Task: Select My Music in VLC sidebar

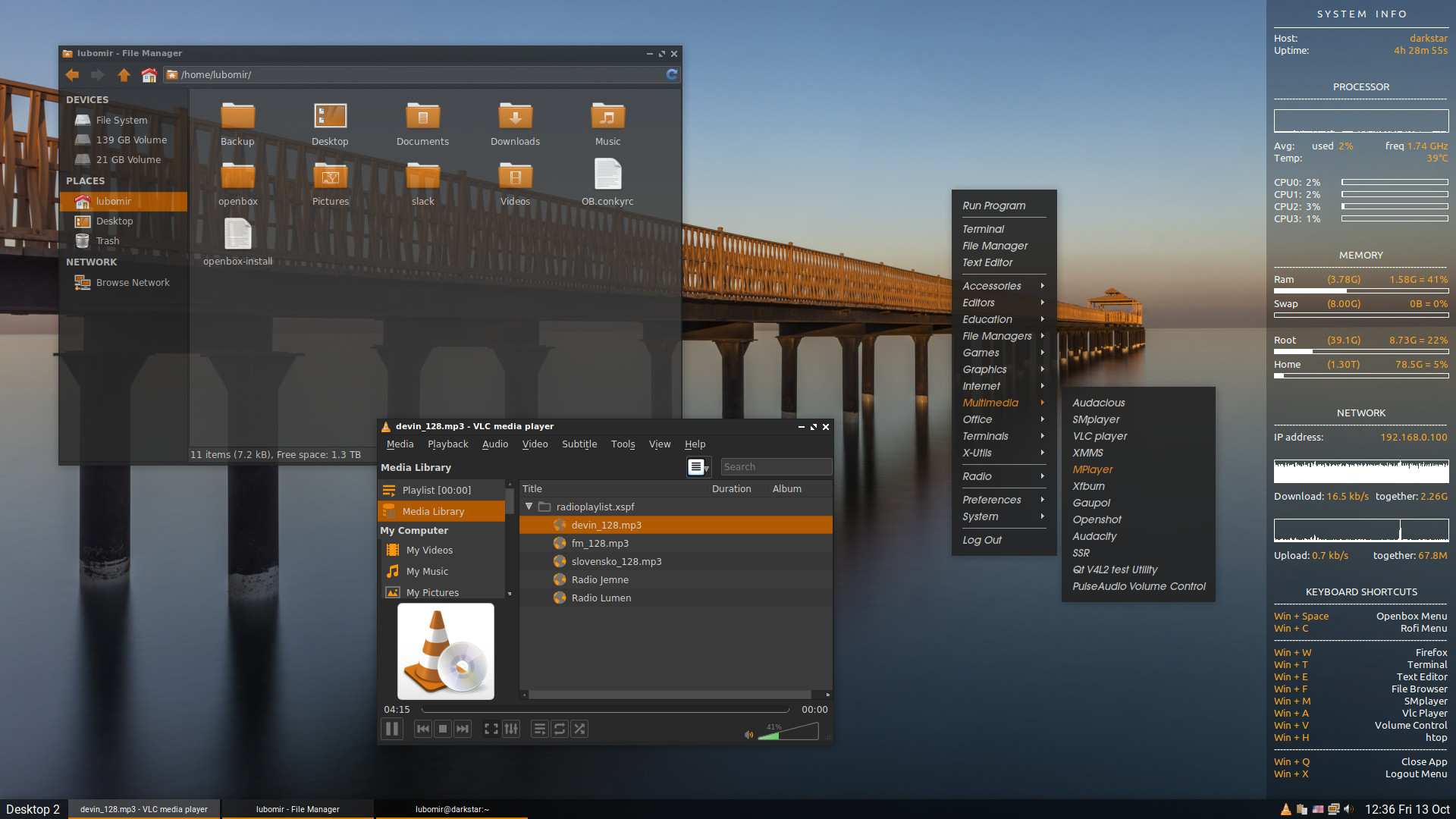Action: 427,571
